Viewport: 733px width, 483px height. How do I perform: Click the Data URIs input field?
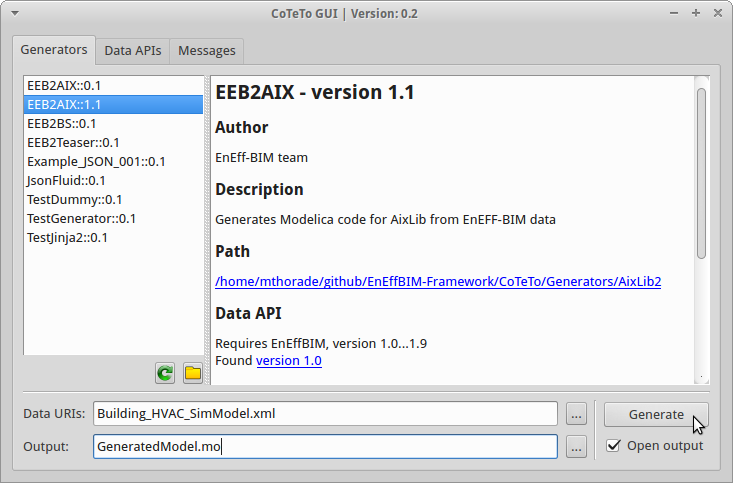(x=325, y=414)
